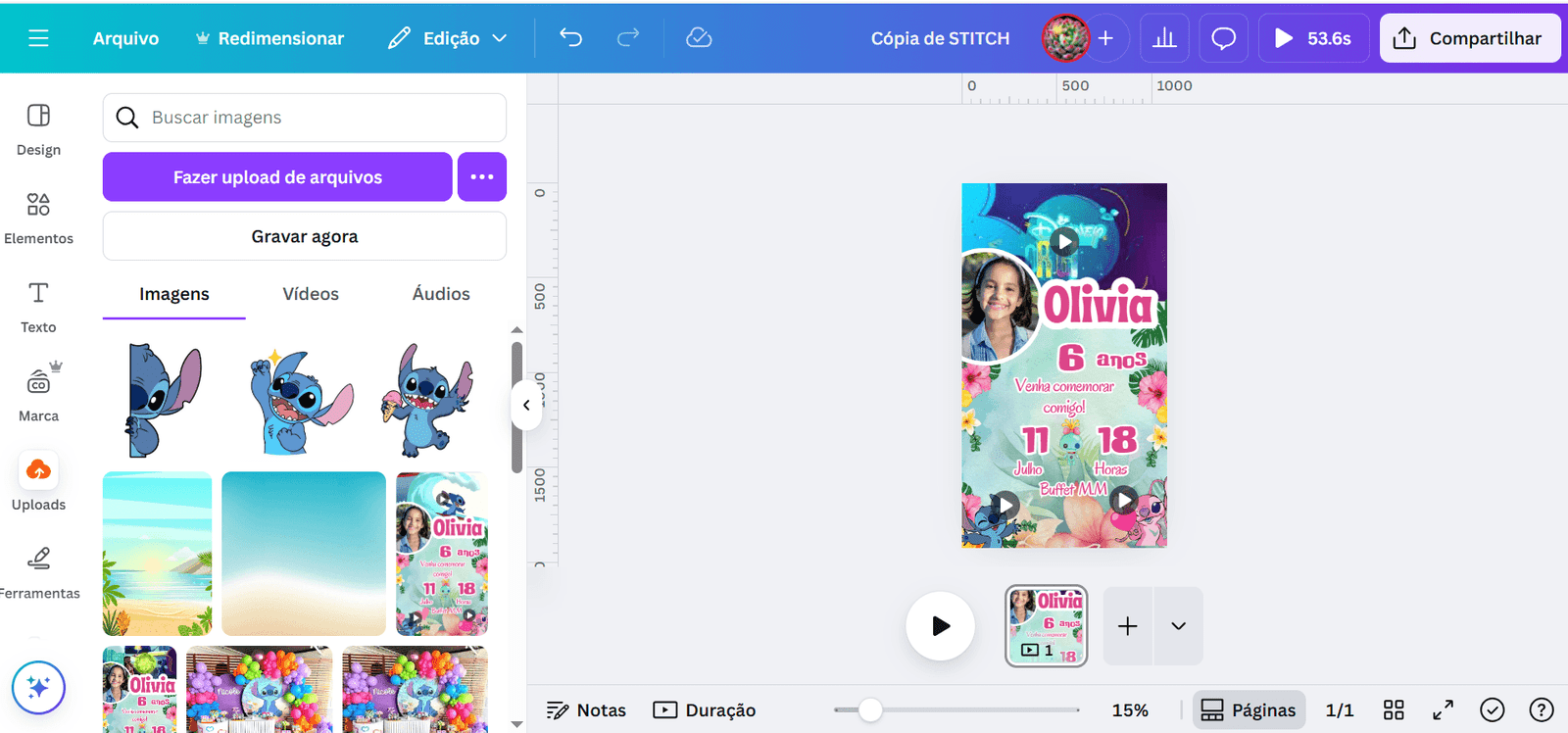Enter fullscreen presentation mode

(1443, 710)
